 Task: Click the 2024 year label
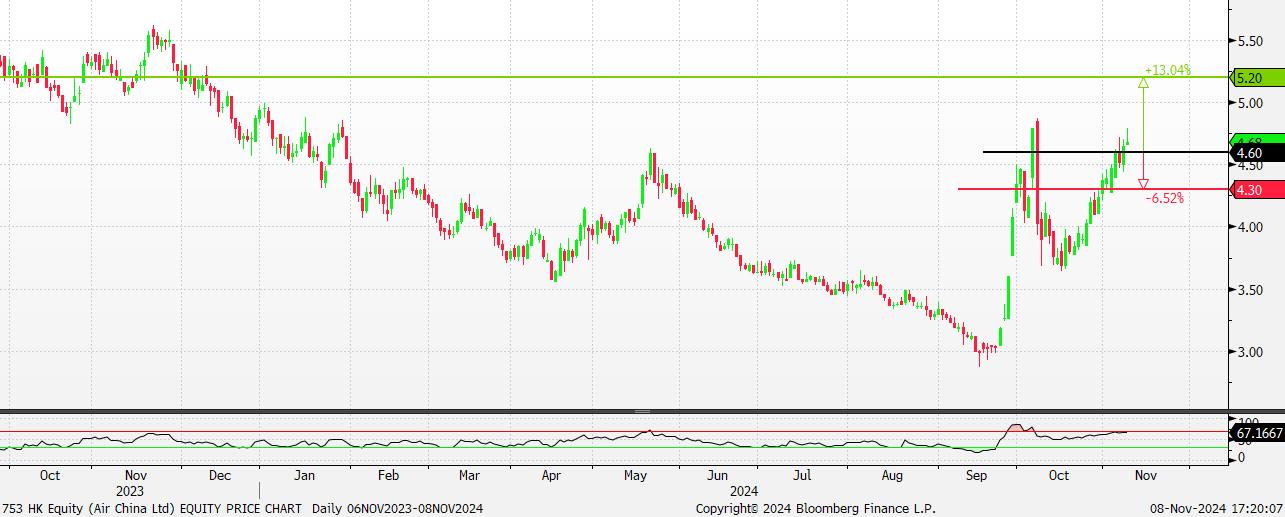point(743,491)
